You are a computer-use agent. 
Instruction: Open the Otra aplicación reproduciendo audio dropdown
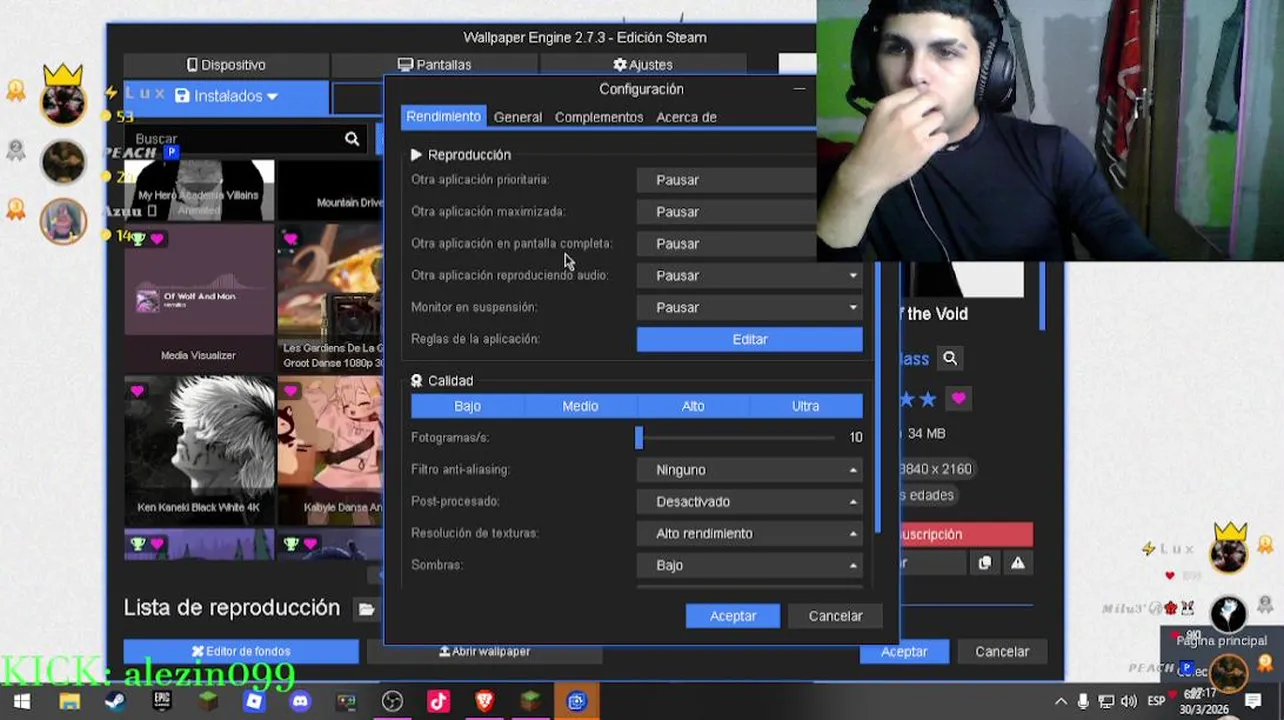tap(749, 276)
